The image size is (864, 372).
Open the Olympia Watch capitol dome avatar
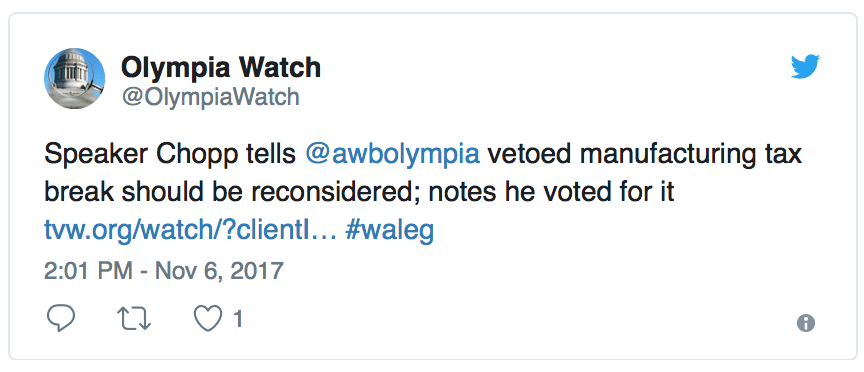point(74,78)
